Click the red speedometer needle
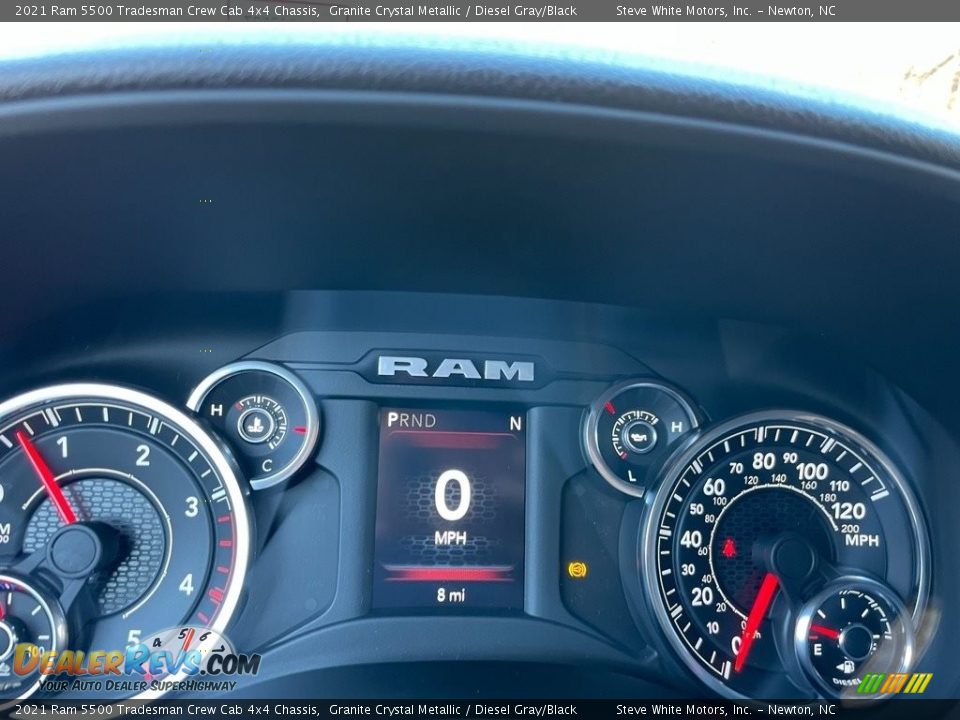Image resolution: width=960 pixels, height=720 pixels. click(x=756, y=621)
